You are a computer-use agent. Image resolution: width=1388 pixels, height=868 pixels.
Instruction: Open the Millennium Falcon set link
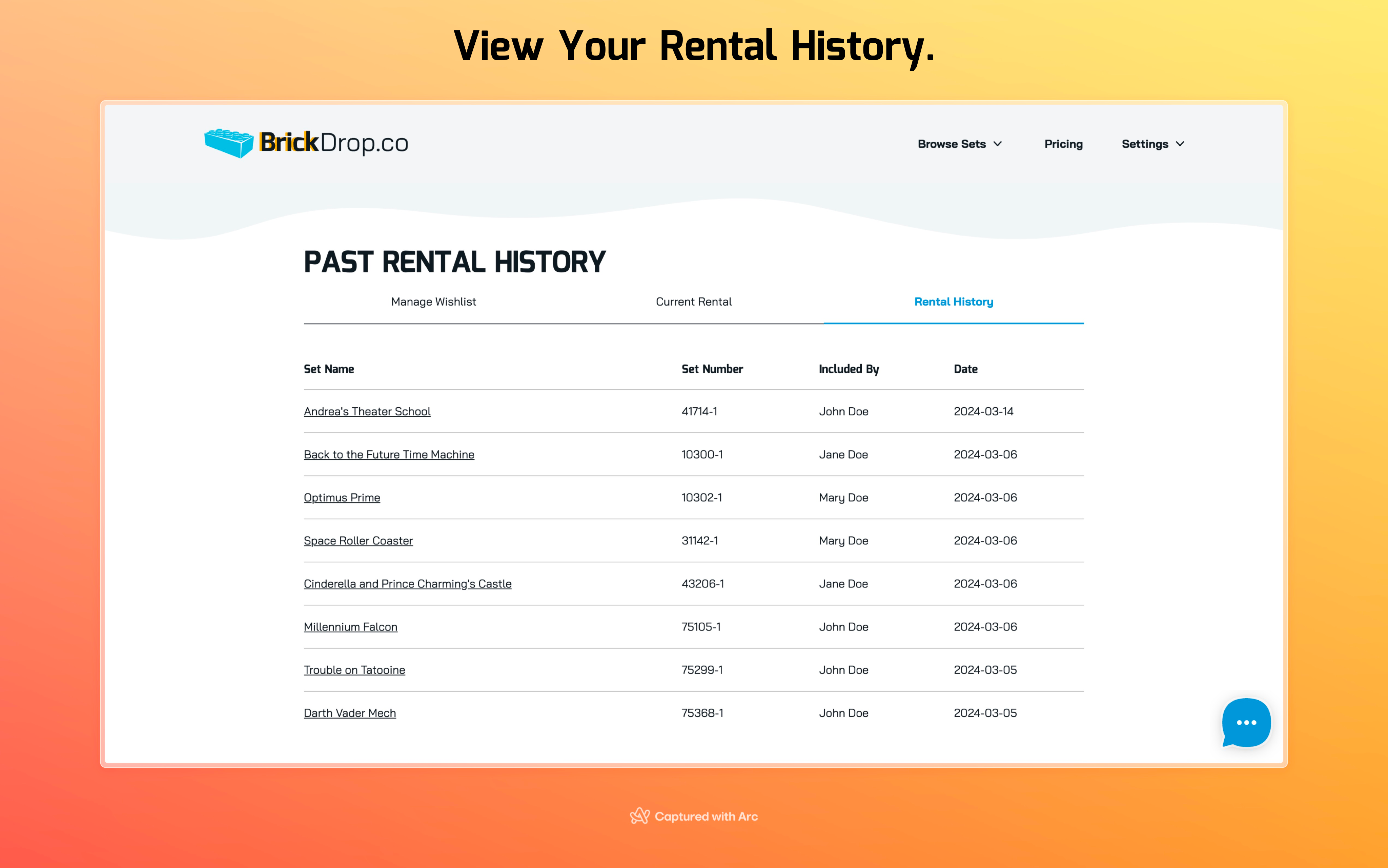click(x=350, y=627)
